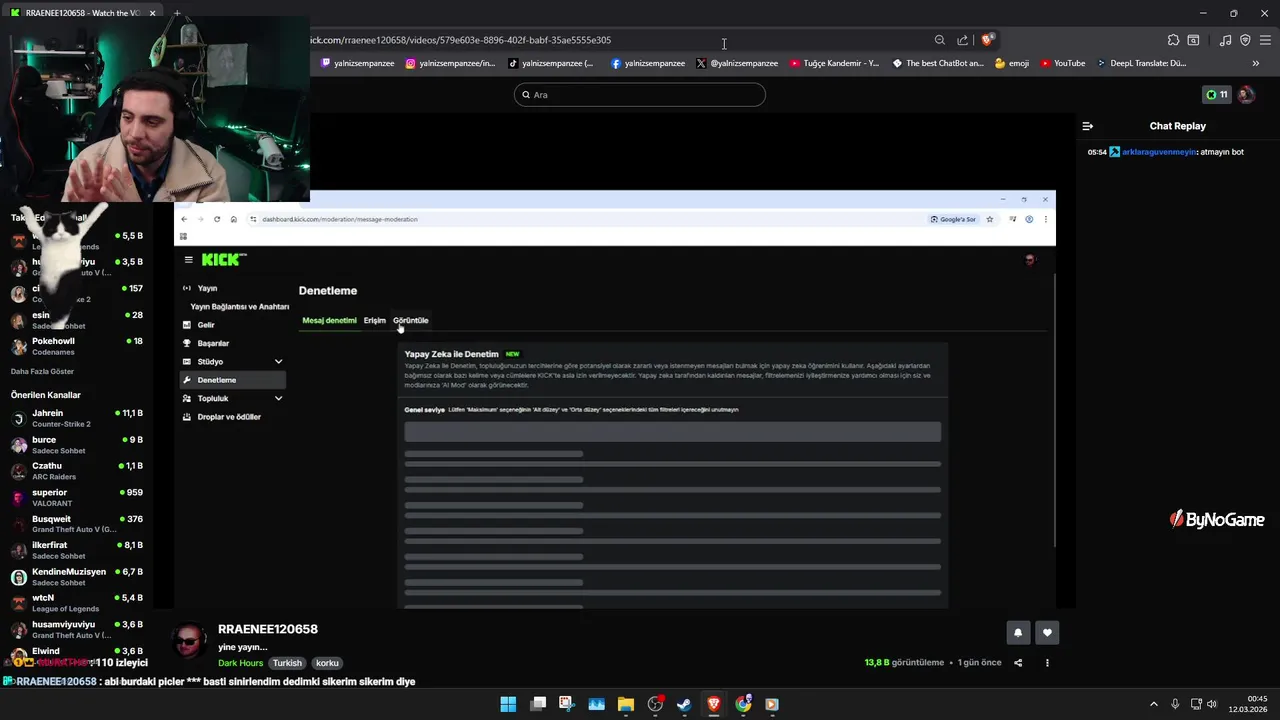The image size is (1280, 720).
Task: Open superior VALORANT channel
Action: point(77,498)
